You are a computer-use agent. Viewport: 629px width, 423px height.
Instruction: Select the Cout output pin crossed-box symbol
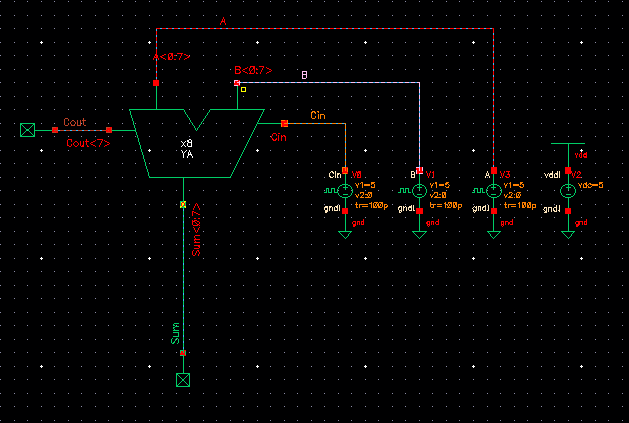[28, 130]
